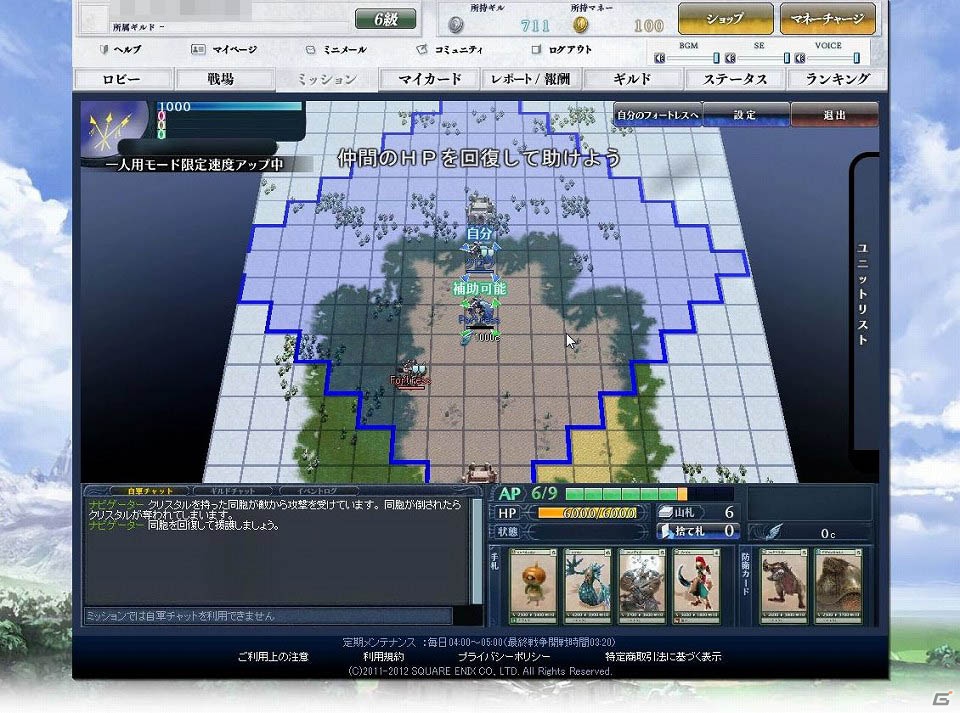This screenshot has width=960, height=713.
Task: Expand the ユニットリスト side panel
Action: coord(863,294)
